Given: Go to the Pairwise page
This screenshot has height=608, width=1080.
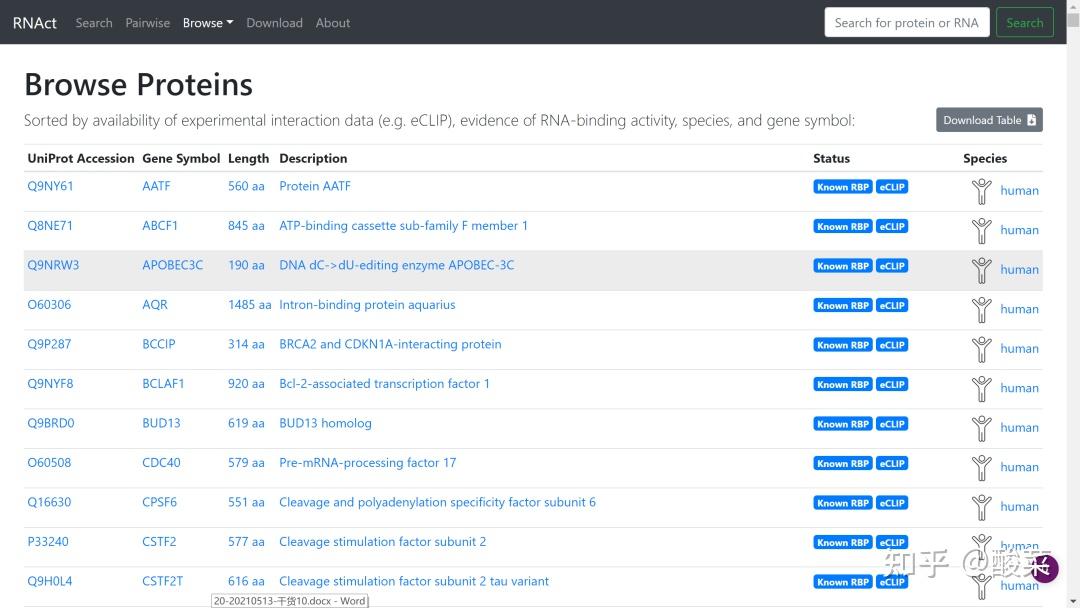Looking at the screenshot, I should coord(148,23).
